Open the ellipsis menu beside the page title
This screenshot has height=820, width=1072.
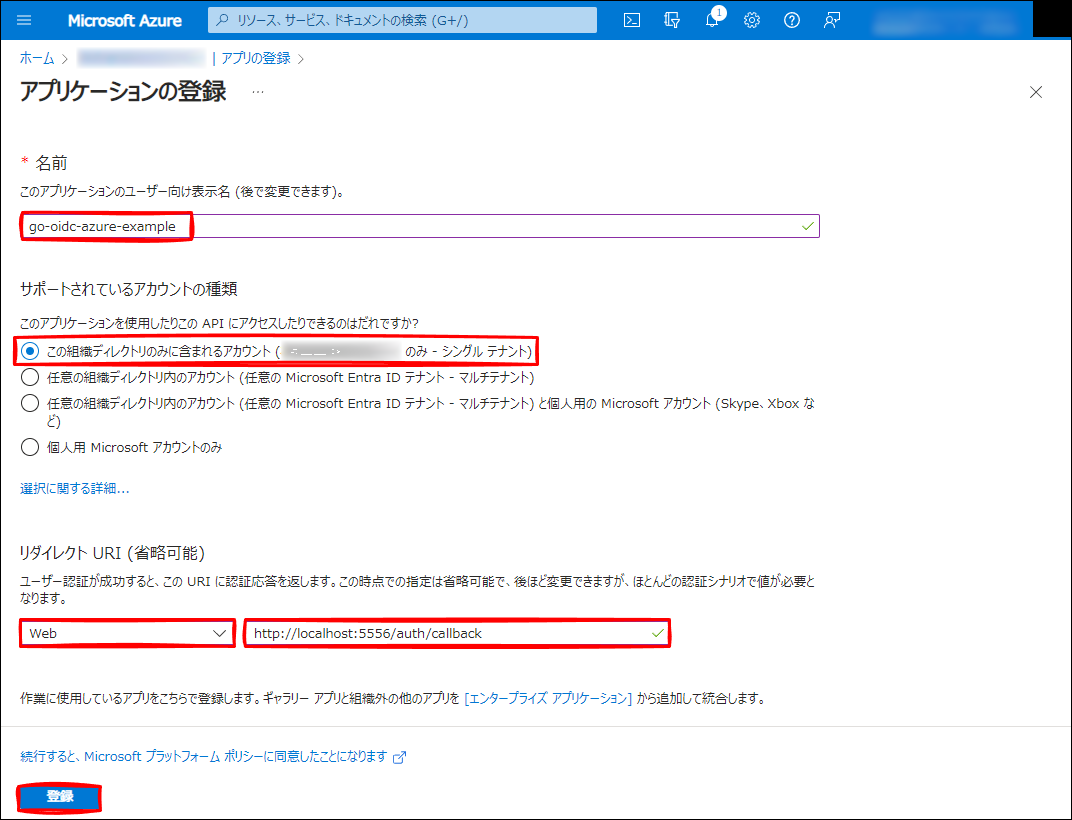coord(258,93)
